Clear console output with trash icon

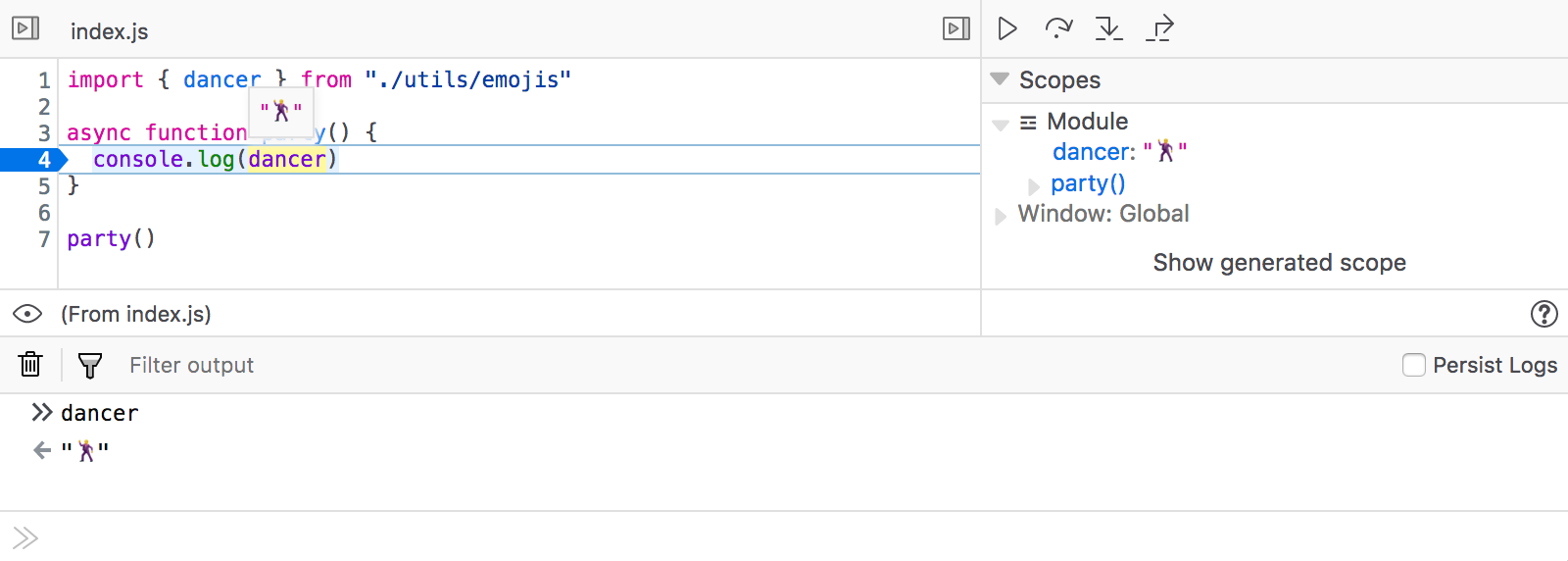[x=30, y=364]
